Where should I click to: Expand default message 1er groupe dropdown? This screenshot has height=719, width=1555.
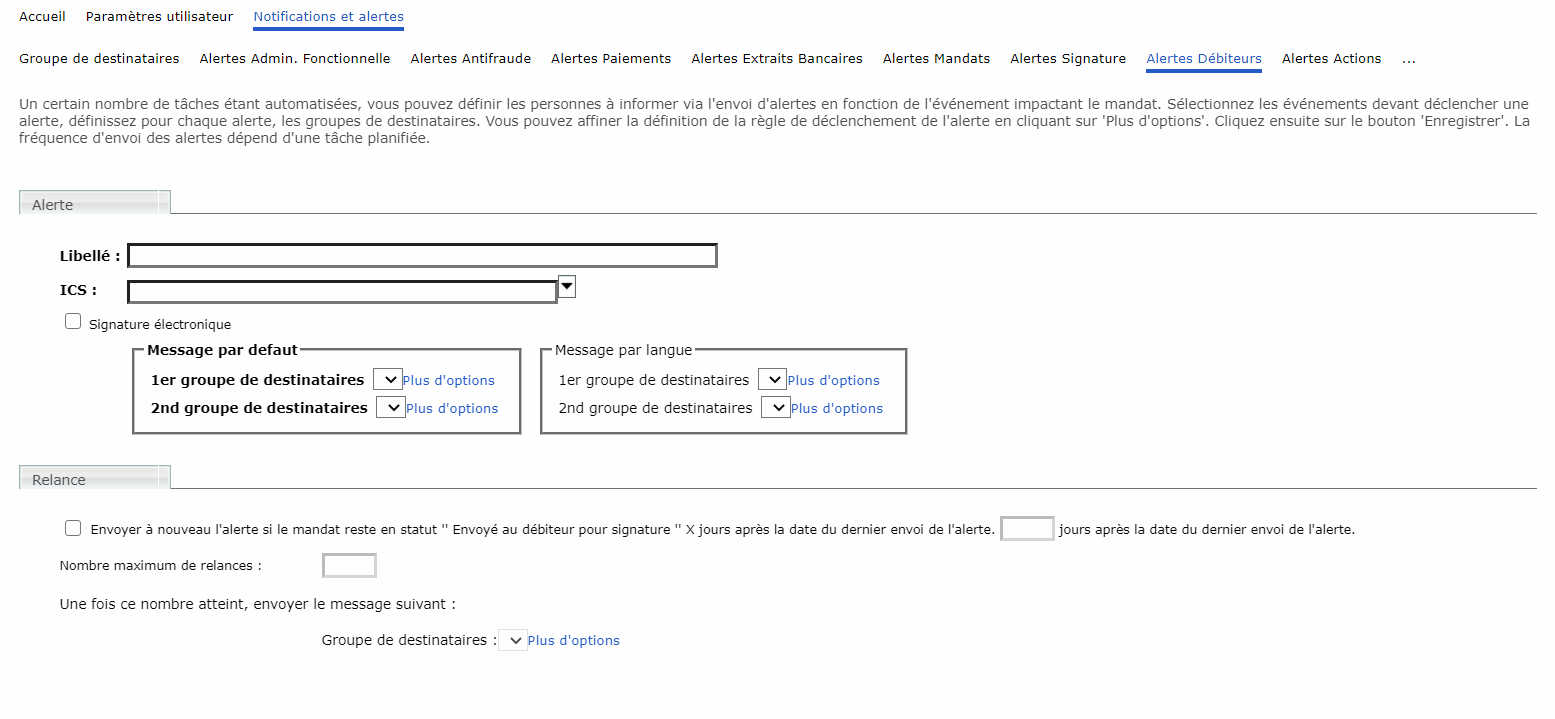coord(387,380)
